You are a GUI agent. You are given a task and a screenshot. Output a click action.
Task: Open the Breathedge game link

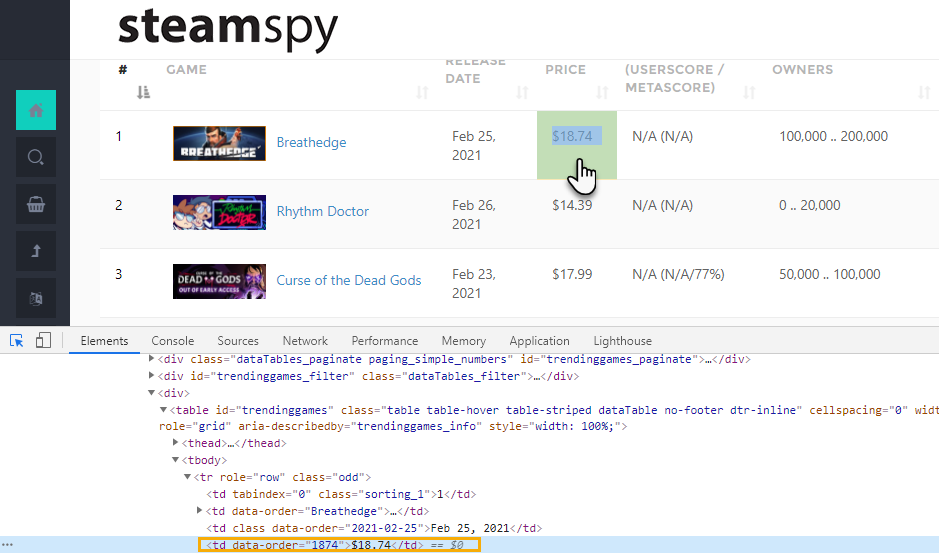(x=311, y=143)
